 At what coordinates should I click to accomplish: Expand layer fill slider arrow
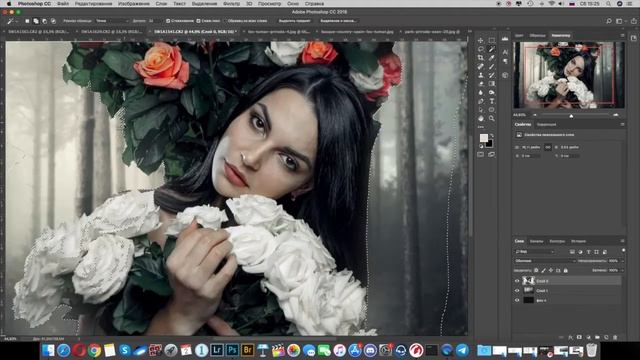pos(622,270)
